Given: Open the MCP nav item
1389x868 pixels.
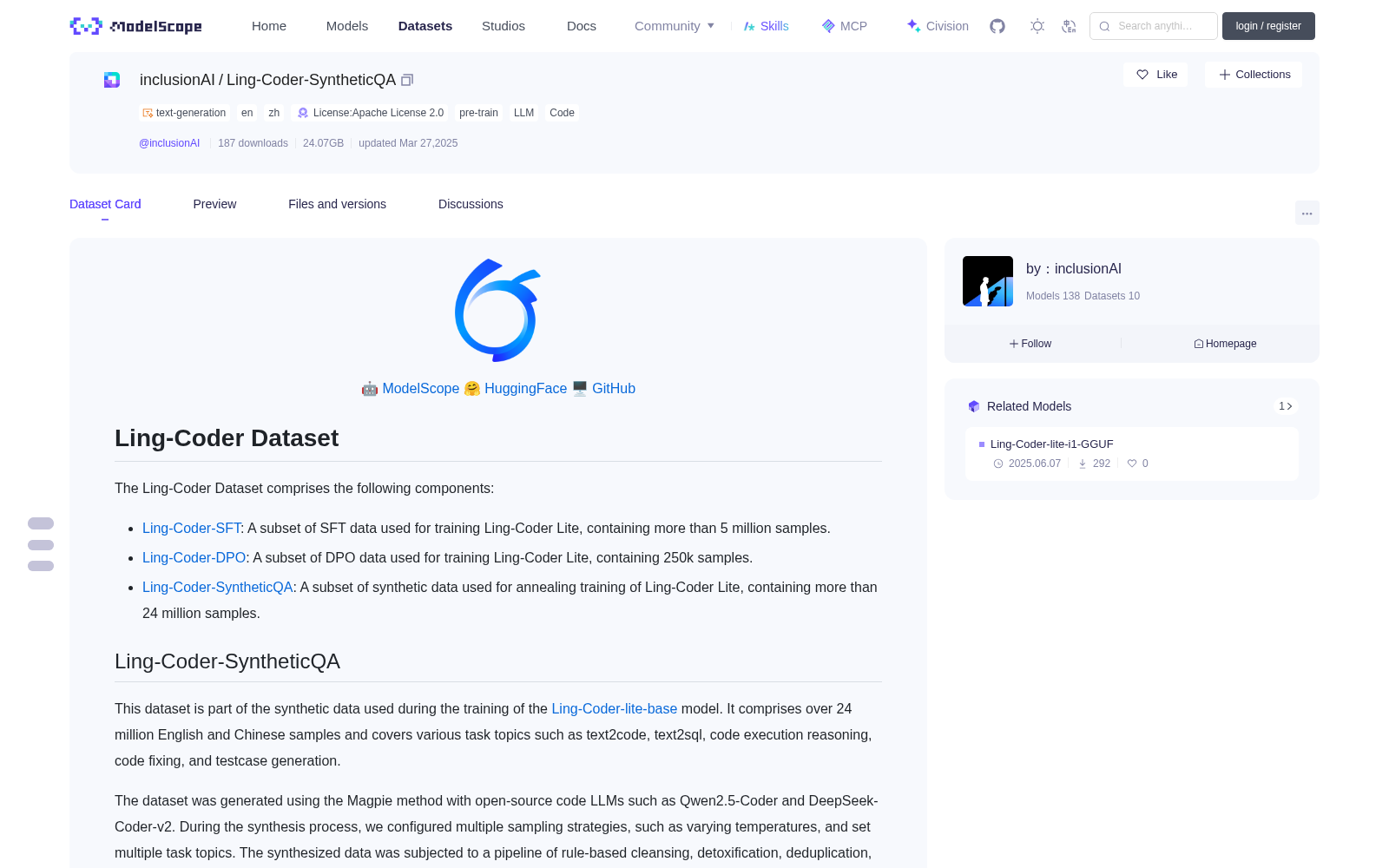Looking at the screenshot, I should [845, 26].
